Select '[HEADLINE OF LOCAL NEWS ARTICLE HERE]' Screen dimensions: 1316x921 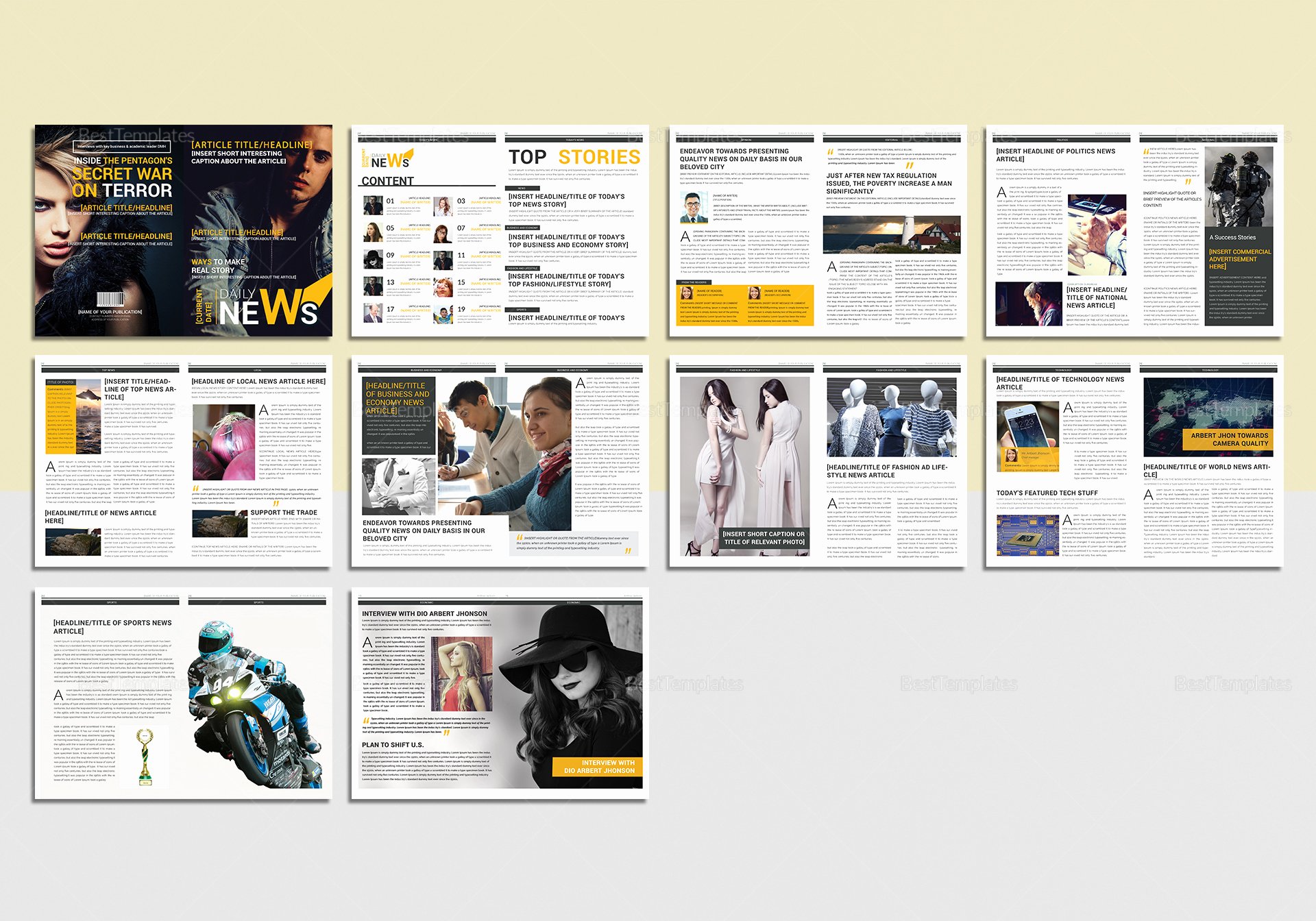tap(258, 381)
